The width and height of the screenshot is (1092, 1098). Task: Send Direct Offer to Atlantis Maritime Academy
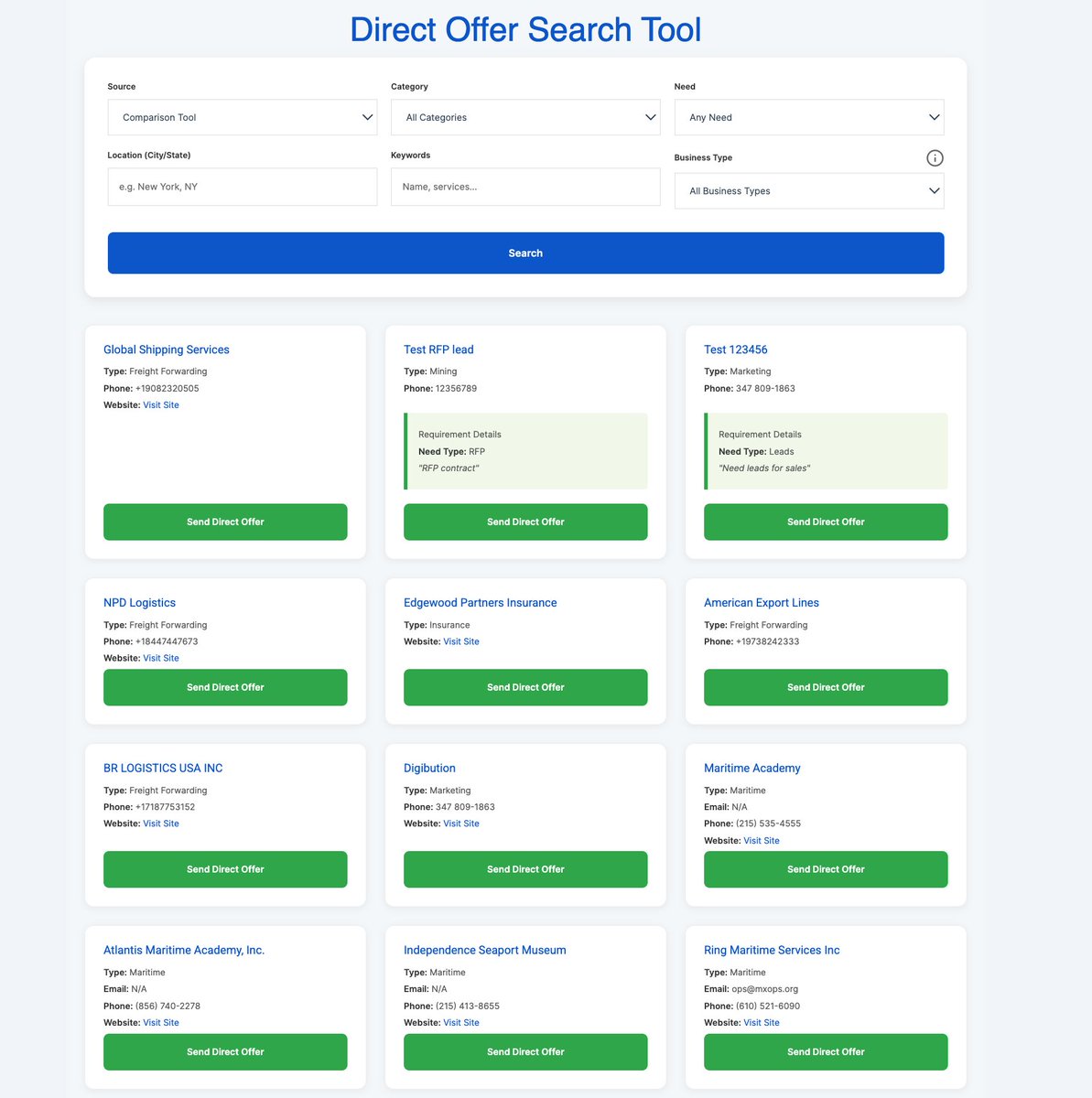225,1052
